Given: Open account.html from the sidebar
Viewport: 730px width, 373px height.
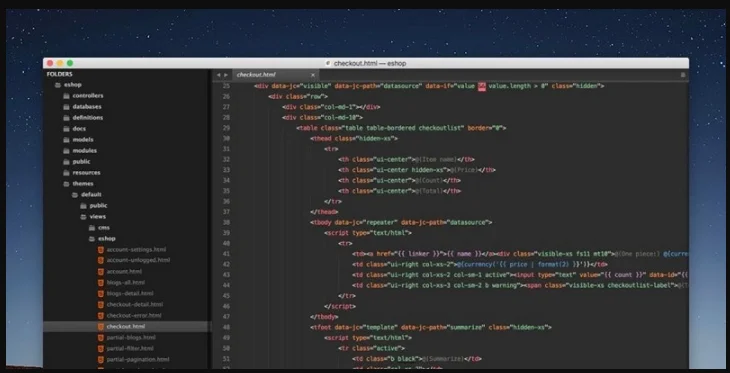Looking at the screenshot, I should (124, 271).
